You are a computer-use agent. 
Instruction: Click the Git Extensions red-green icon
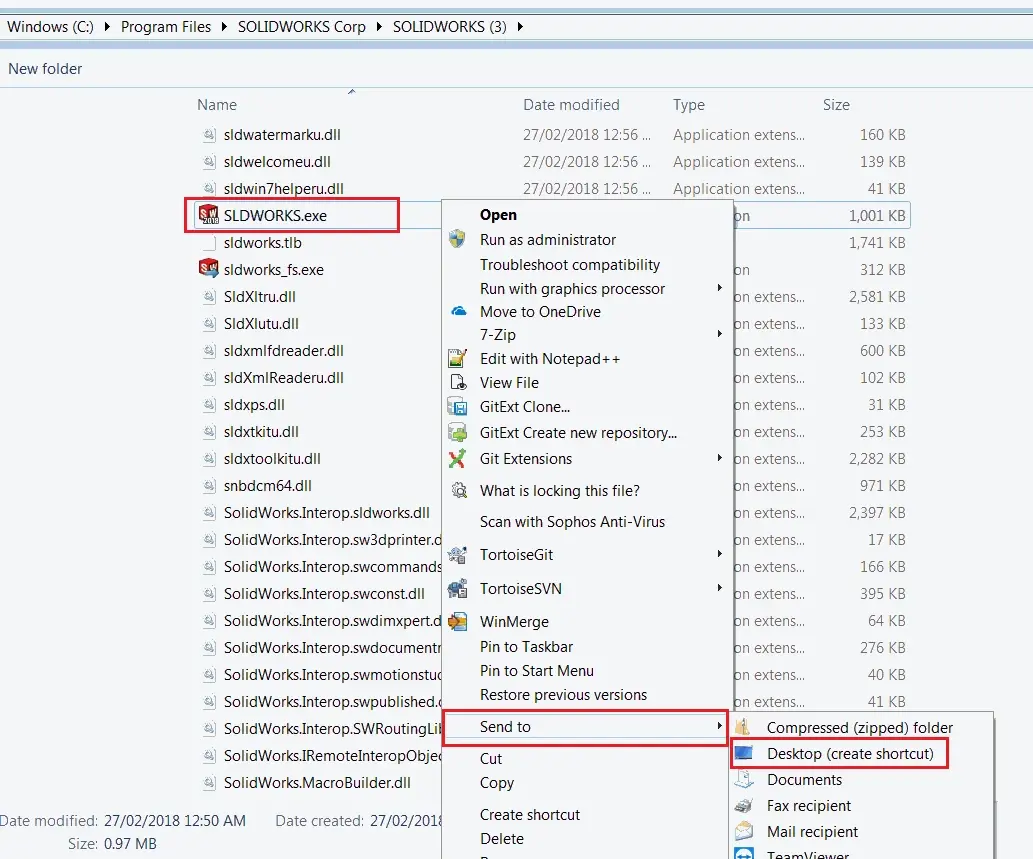[x=457, y=458]
